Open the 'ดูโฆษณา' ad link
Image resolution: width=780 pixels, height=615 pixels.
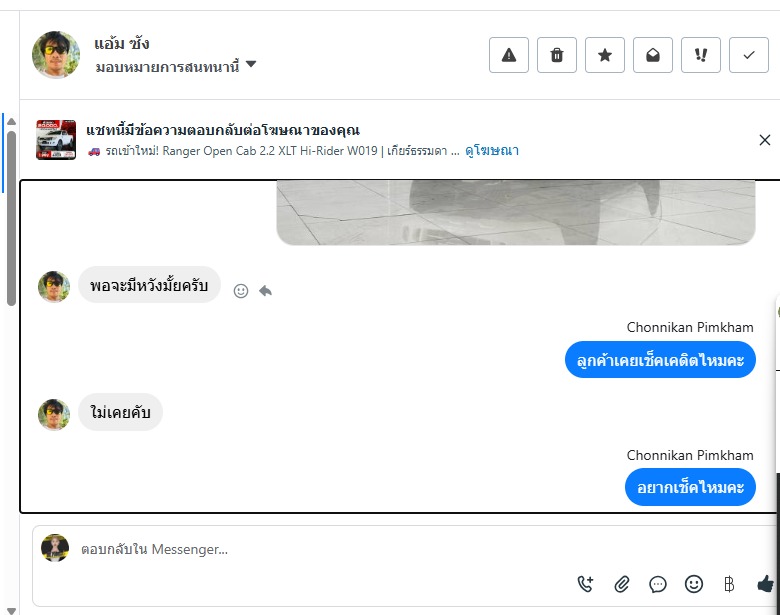click(492, 151)
